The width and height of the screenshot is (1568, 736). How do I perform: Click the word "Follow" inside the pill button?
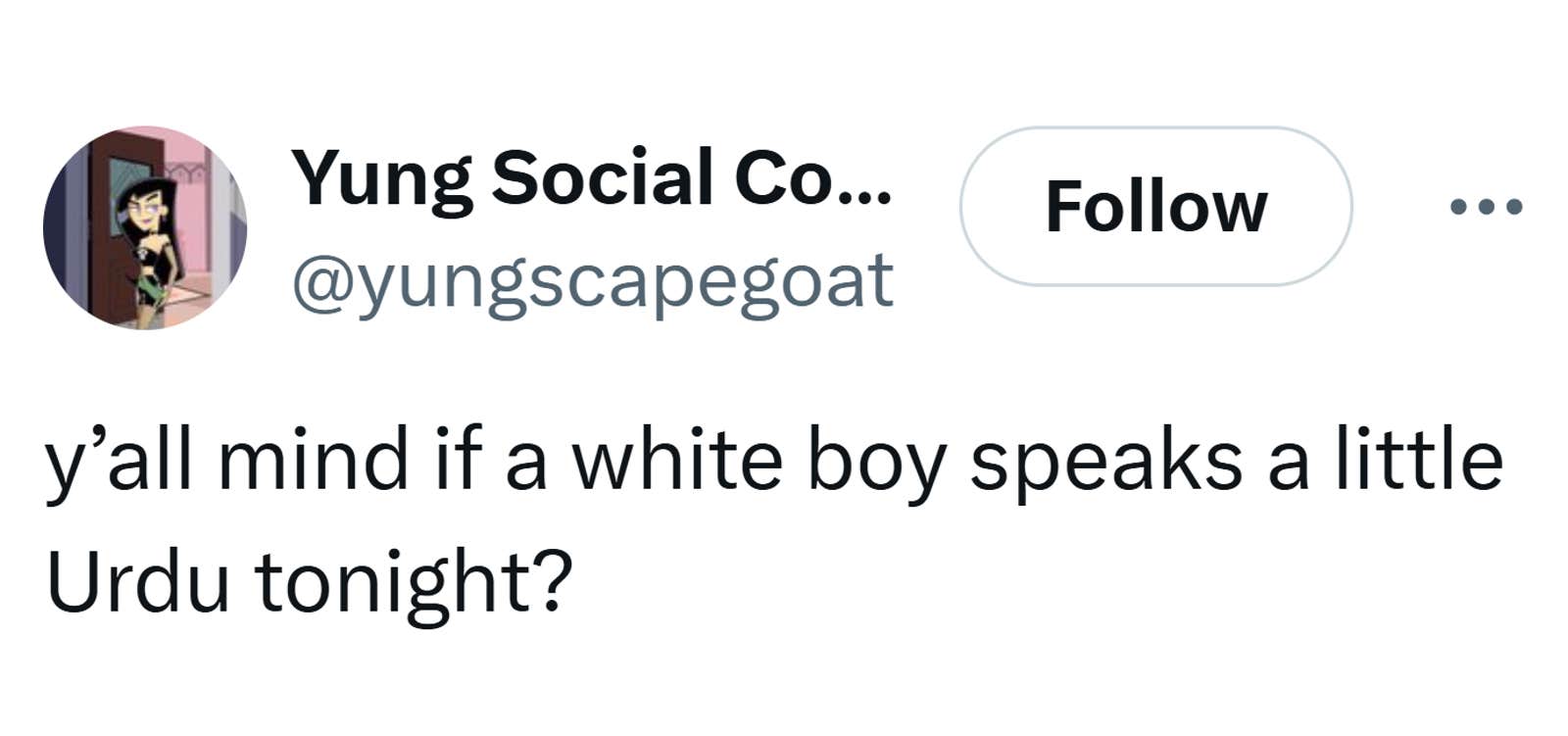1155,207
